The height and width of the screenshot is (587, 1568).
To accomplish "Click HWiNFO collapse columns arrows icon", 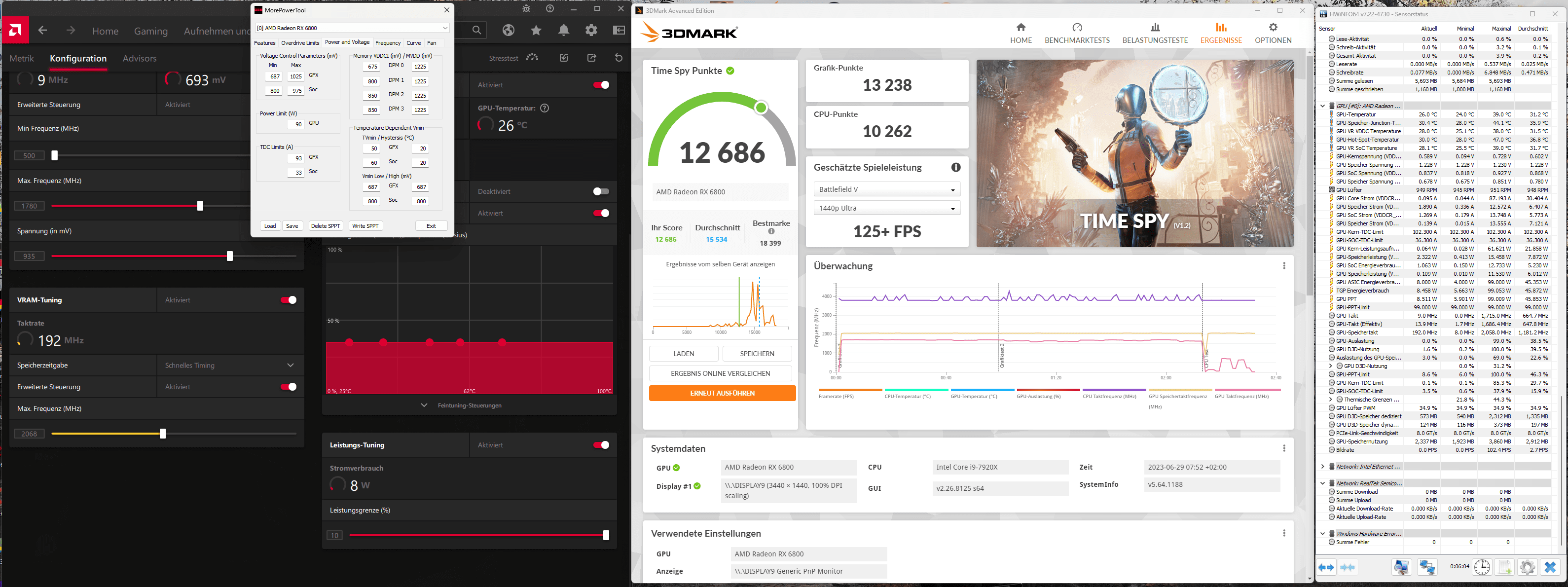I will click(1348, 567).
